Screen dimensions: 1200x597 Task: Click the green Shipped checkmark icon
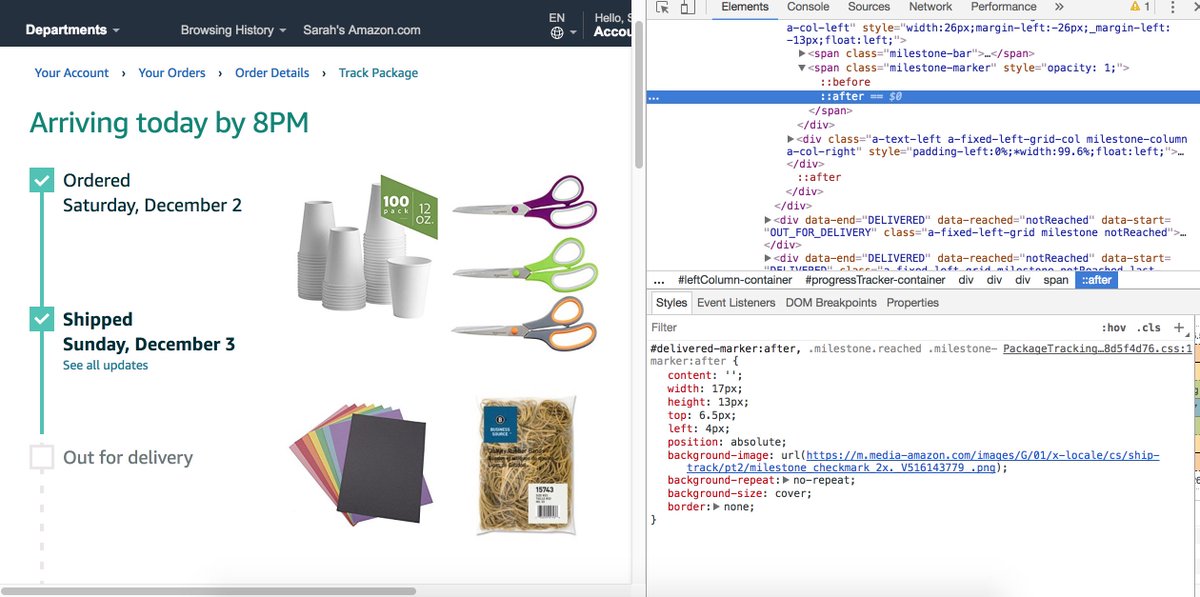coord(41,319)
